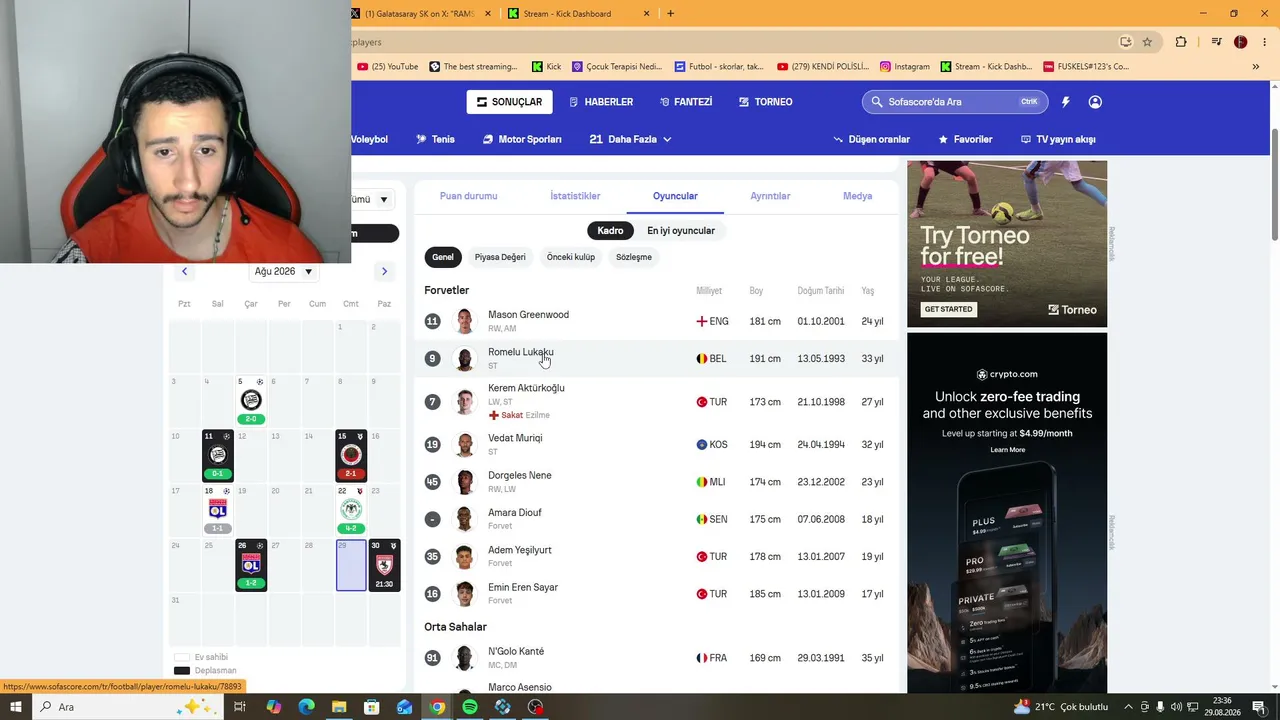Open the notification center icon
This screenshot has width=1280, height=720.
click(1259, 707)
